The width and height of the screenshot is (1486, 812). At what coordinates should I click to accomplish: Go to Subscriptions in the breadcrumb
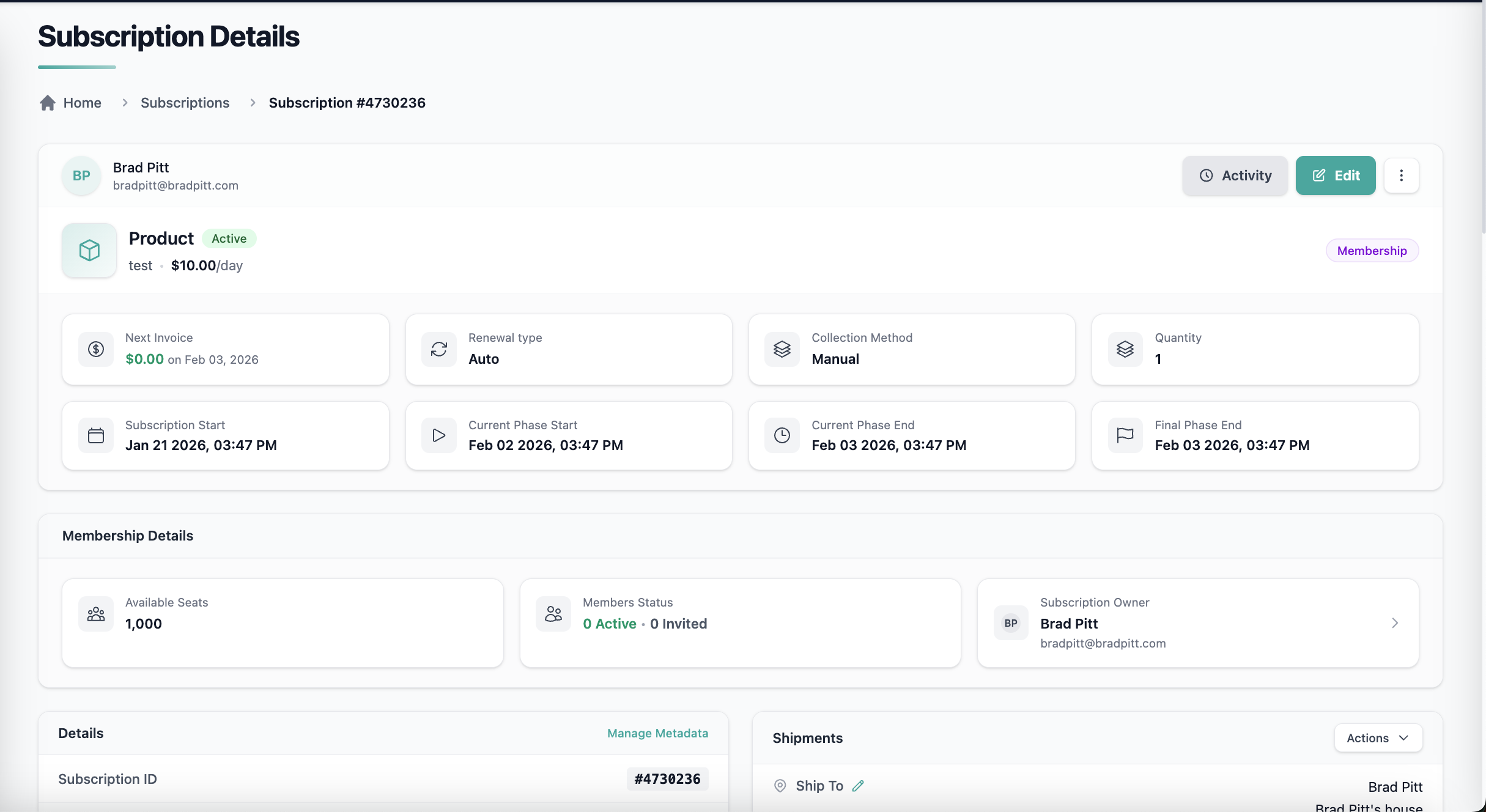pyautogui.click(x=185, y=103)
